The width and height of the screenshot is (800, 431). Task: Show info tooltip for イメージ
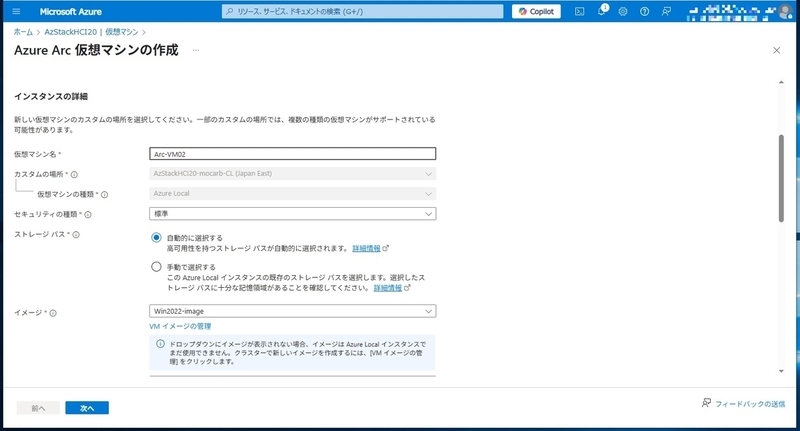coord(53,313)
